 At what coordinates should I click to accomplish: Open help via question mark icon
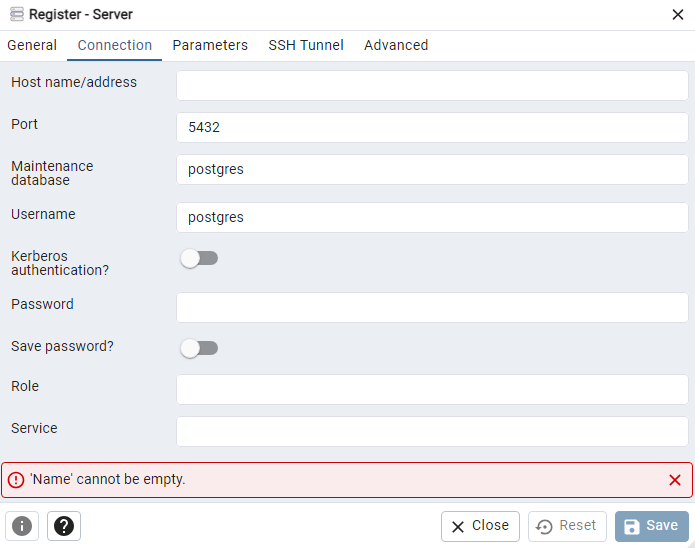pos(64,526)
